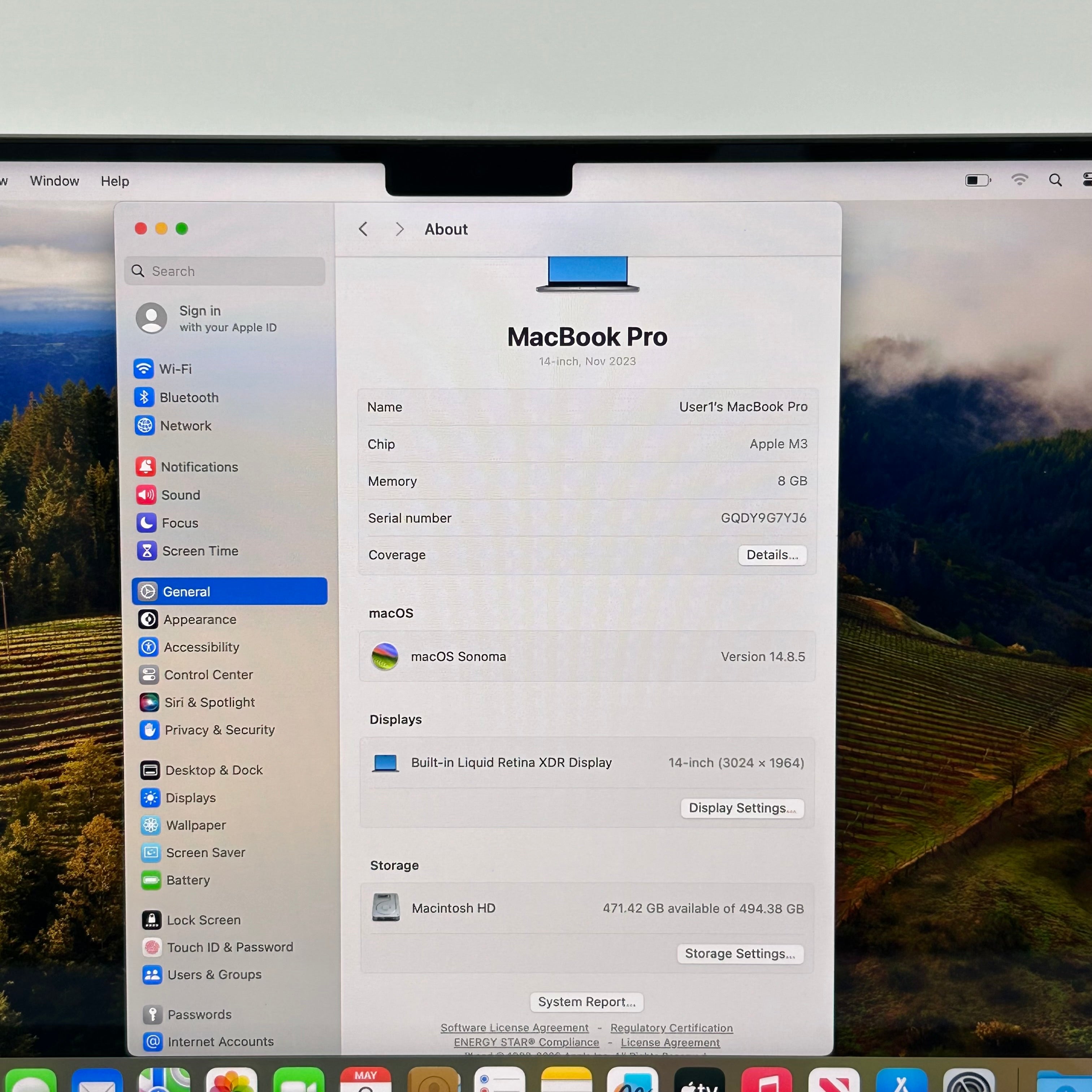
Task: Click the battery status icon in menu bar
Action: (x=978, y=180)
